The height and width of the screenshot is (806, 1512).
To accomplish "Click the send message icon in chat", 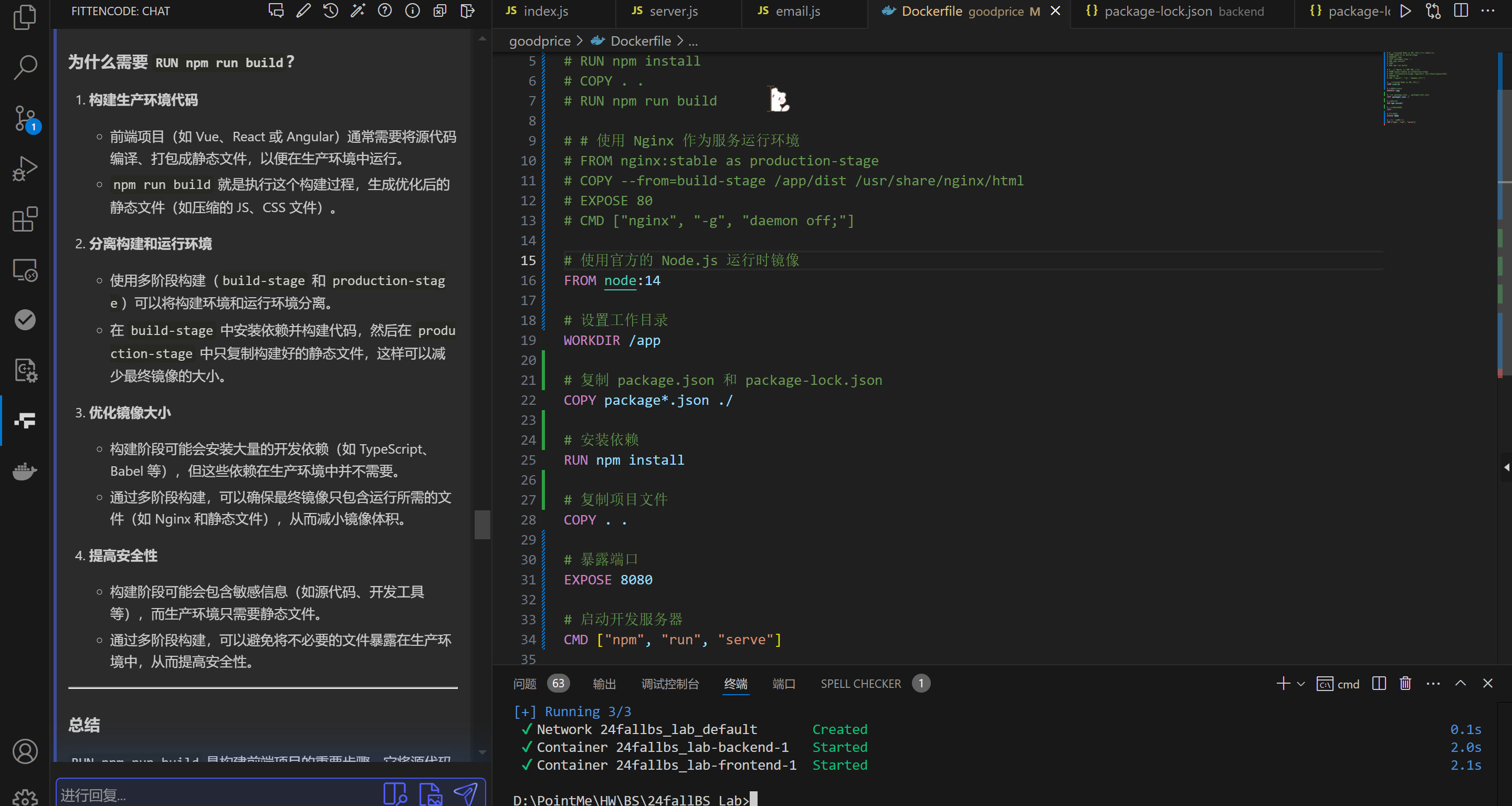I will (x=466, y=794).
